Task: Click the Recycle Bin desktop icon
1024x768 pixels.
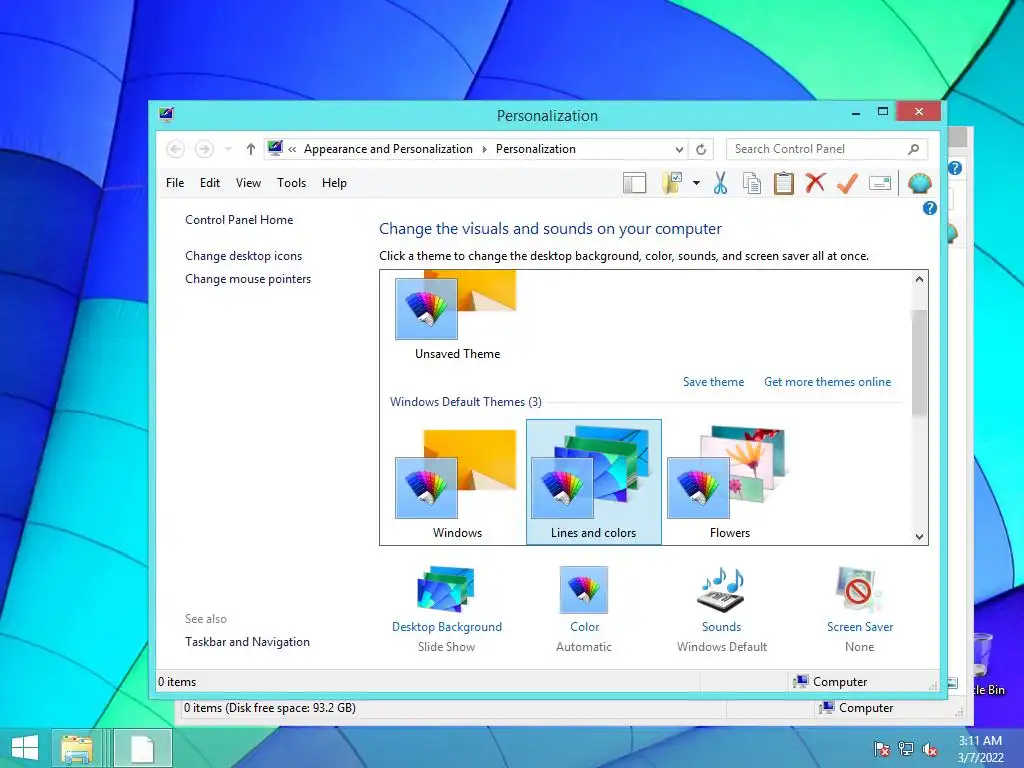Action: pos(984,663)
